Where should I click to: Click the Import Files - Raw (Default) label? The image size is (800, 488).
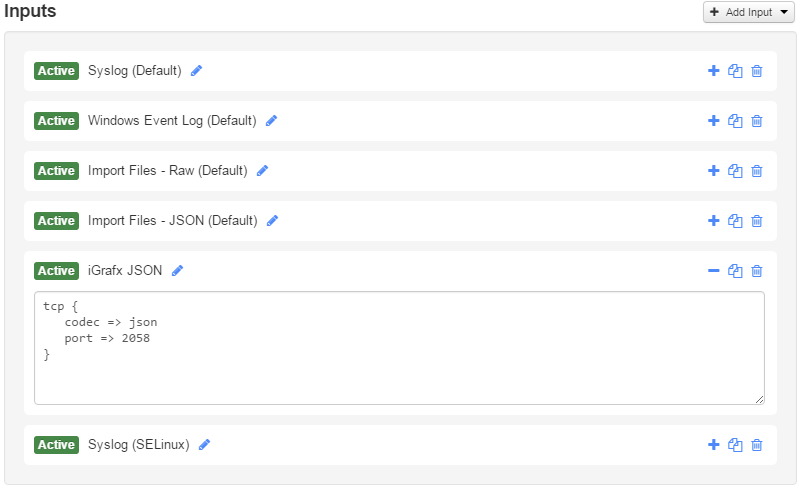pyautogui.click(x=167, y=171)
